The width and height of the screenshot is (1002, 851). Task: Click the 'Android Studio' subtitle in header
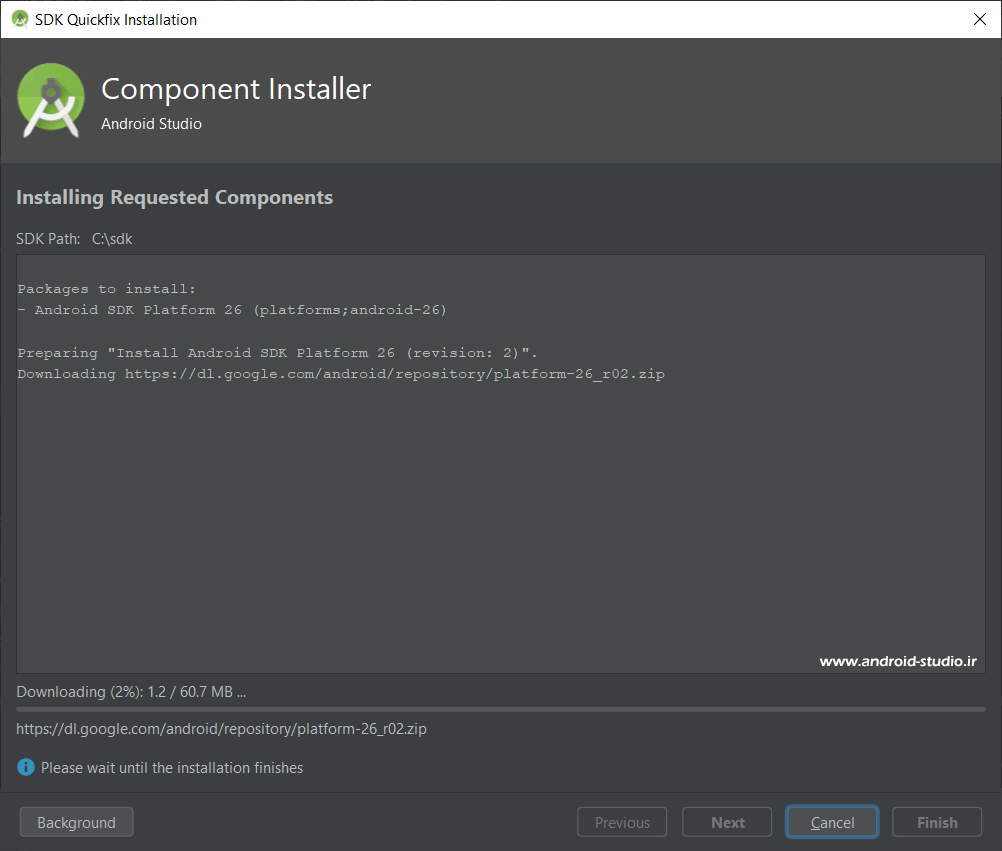pyautogui.click(x=151, y=124)
